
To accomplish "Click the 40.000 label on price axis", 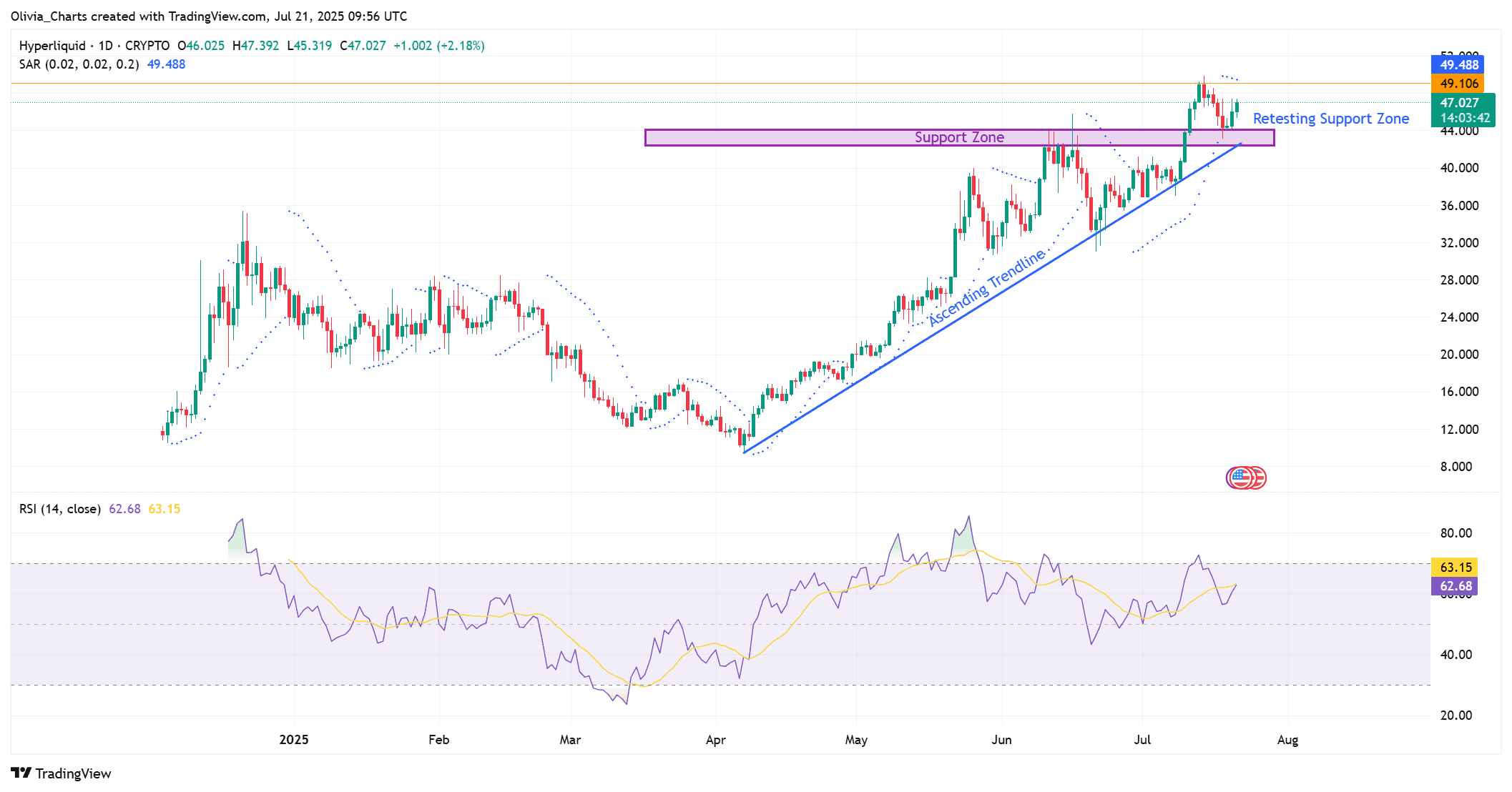I will click(1459, 168).
